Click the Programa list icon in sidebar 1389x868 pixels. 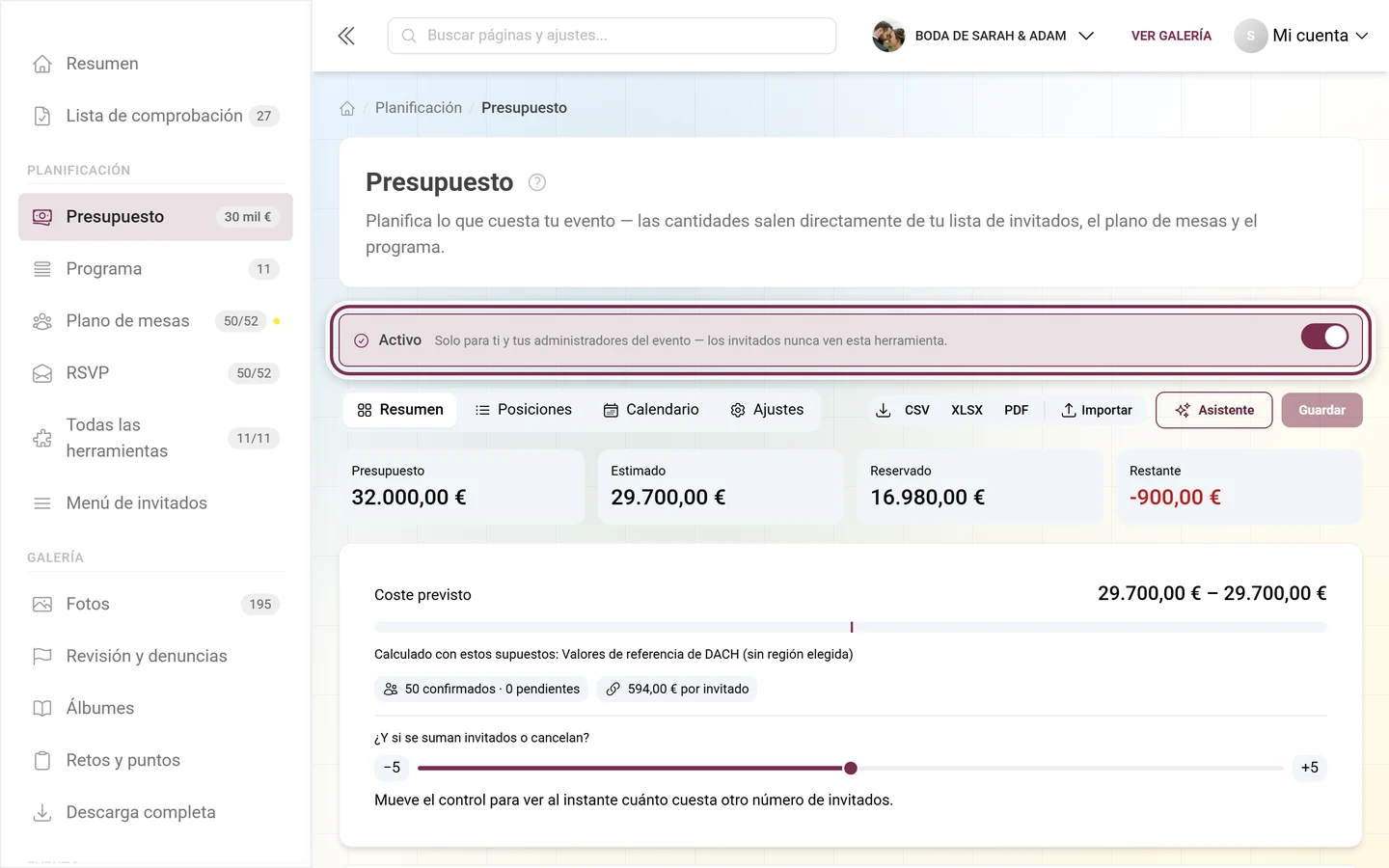42,269
